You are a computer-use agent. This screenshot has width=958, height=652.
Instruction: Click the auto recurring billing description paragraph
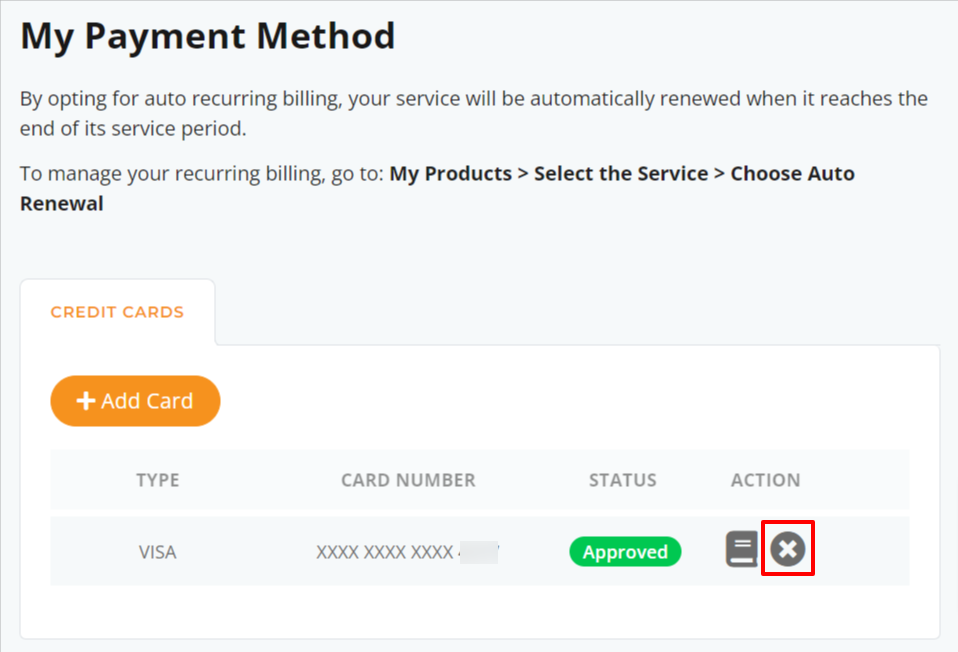(x=474, y=114)
